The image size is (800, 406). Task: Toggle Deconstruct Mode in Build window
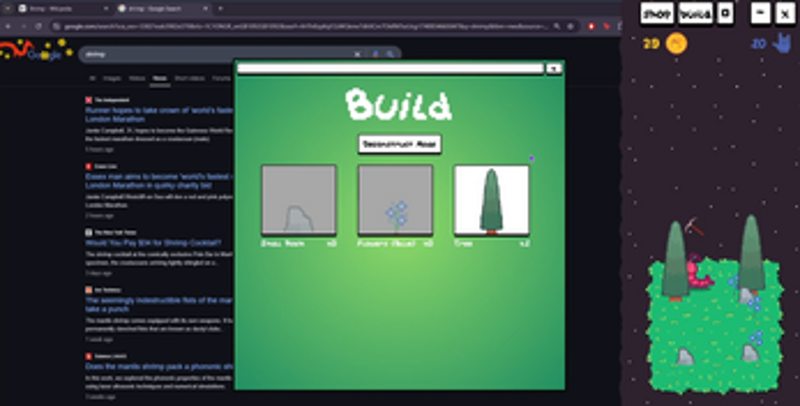400,144
